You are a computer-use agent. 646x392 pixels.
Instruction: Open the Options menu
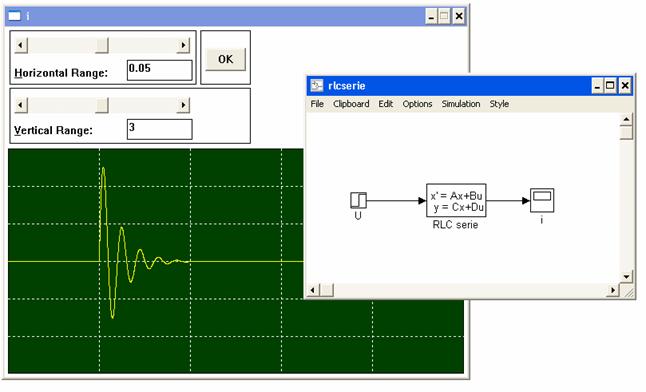pyautogui.click(x=417, y=104)
